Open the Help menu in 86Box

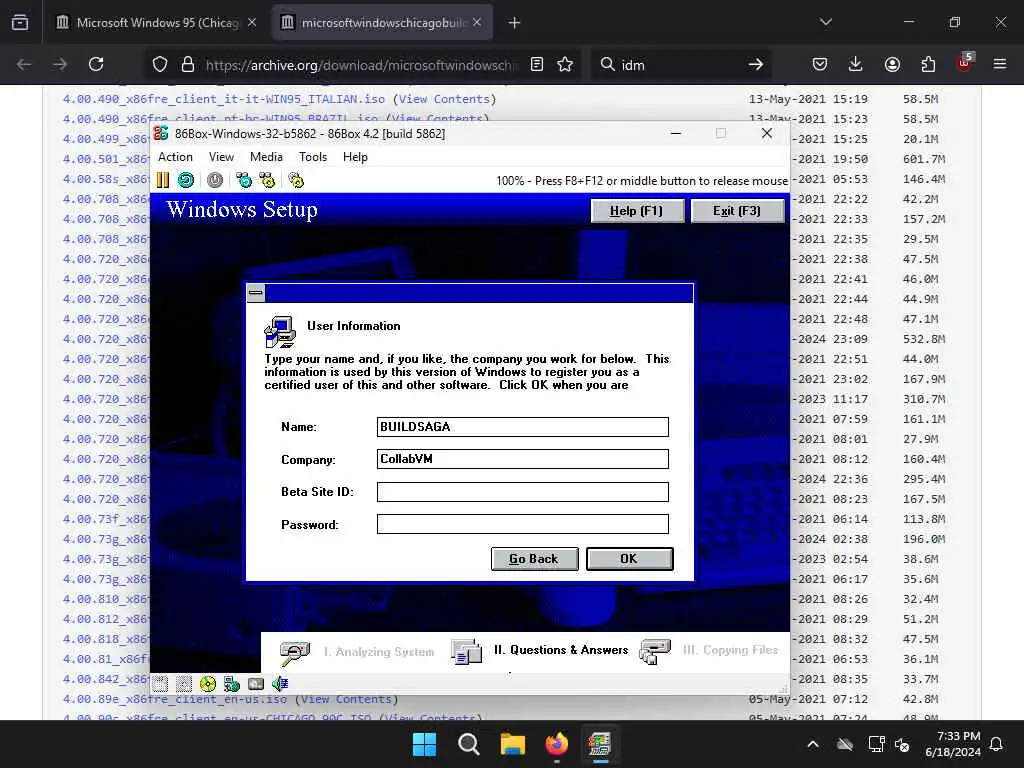355,157
